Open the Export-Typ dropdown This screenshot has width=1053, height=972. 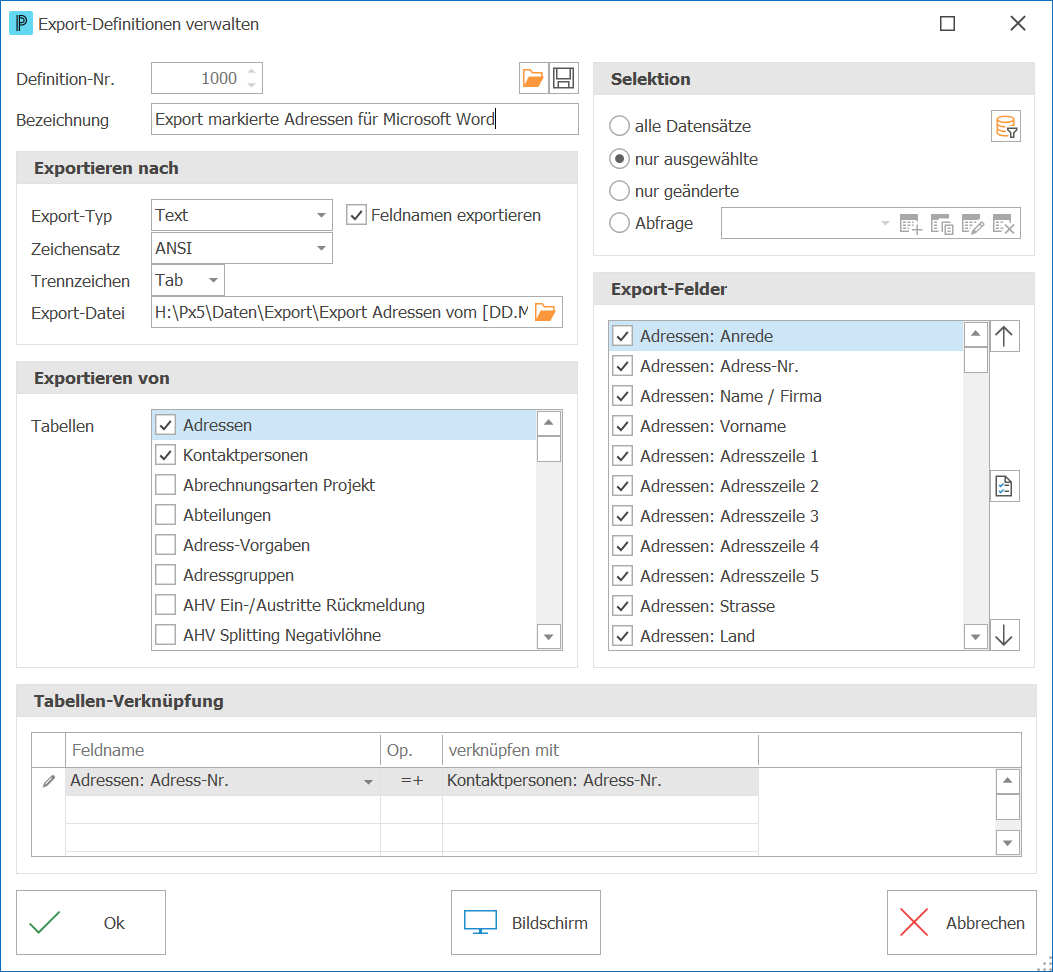tap(321, 216)
